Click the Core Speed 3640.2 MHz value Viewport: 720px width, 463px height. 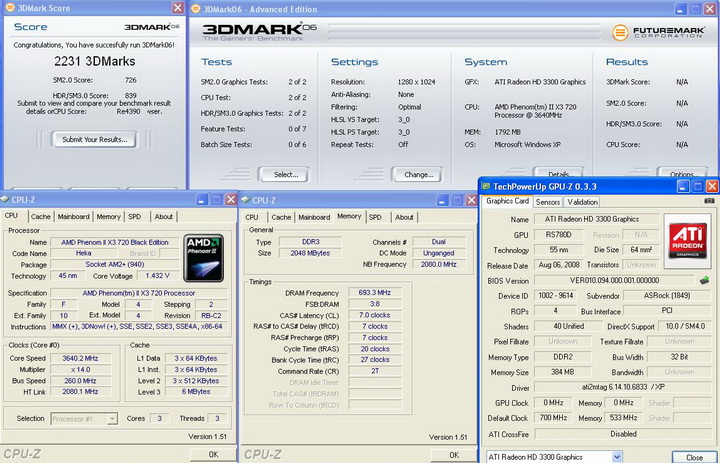(x=80, y=358)
